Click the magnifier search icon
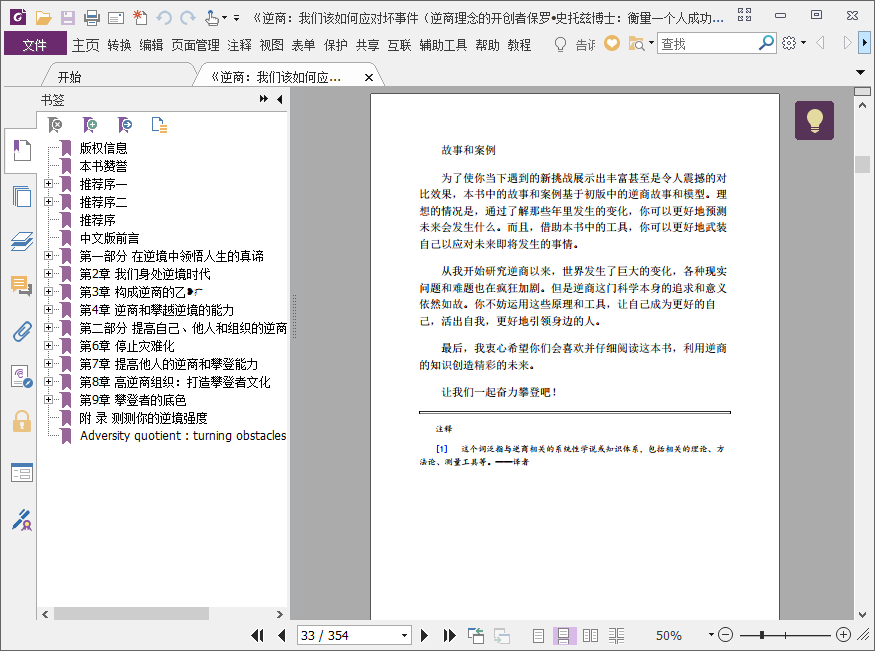The width and height of the screenshot is (875, 651). [767, 42]
